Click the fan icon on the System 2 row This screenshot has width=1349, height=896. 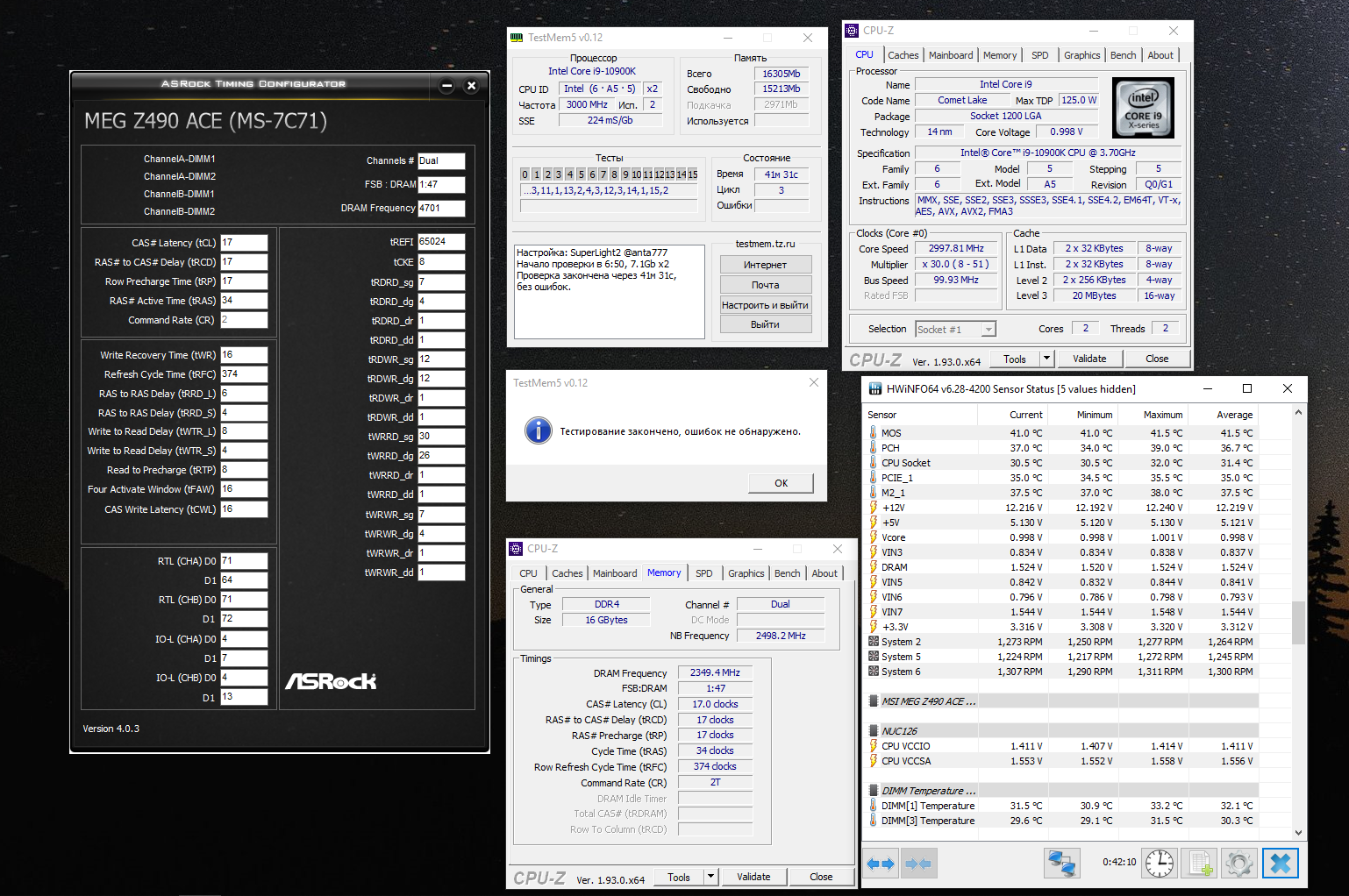coord(874,642)
